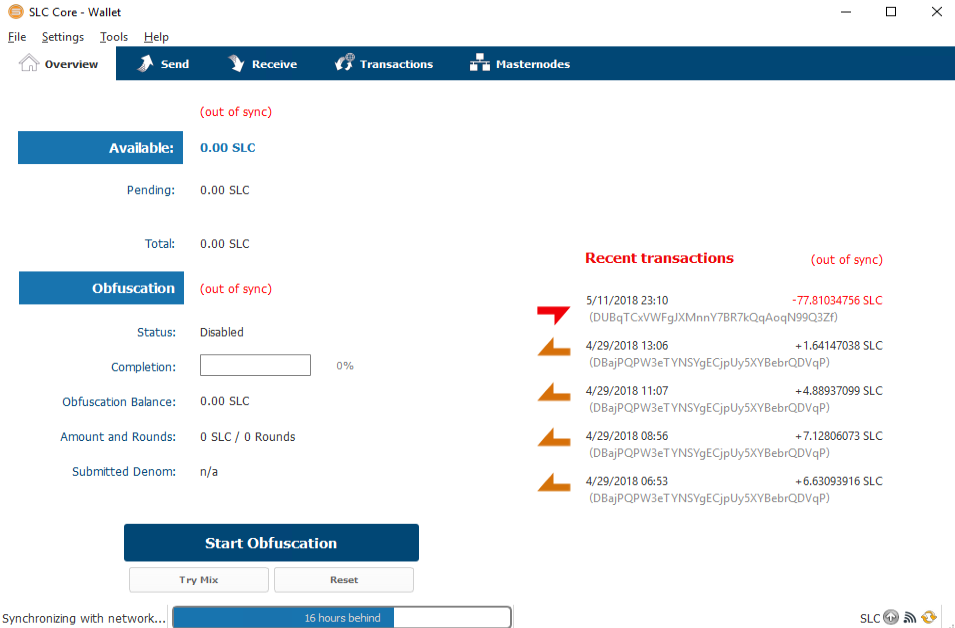Click the Available balance header
Viewport: 955px width, 628px height.
100,147
